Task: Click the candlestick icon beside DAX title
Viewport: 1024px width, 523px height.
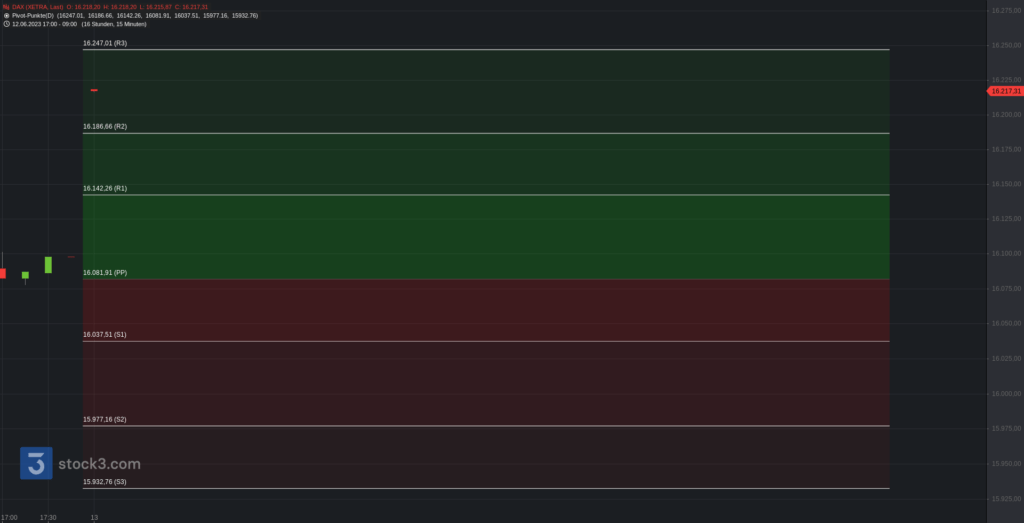Action: pyautogui.click(x=6, y=7)
